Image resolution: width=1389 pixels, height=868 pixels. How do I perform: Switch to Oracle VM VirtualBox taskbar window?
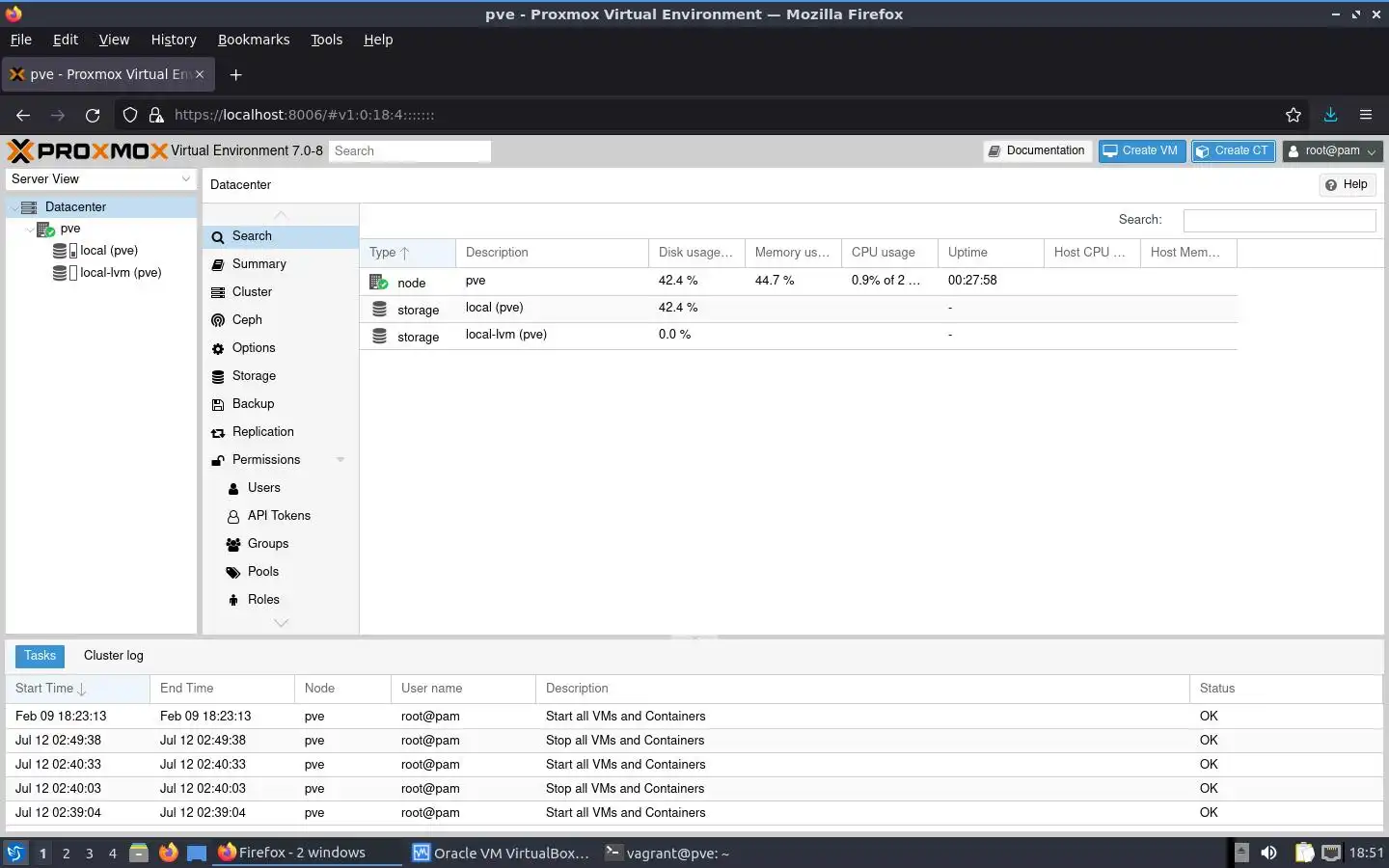click(x=501, y=853)
